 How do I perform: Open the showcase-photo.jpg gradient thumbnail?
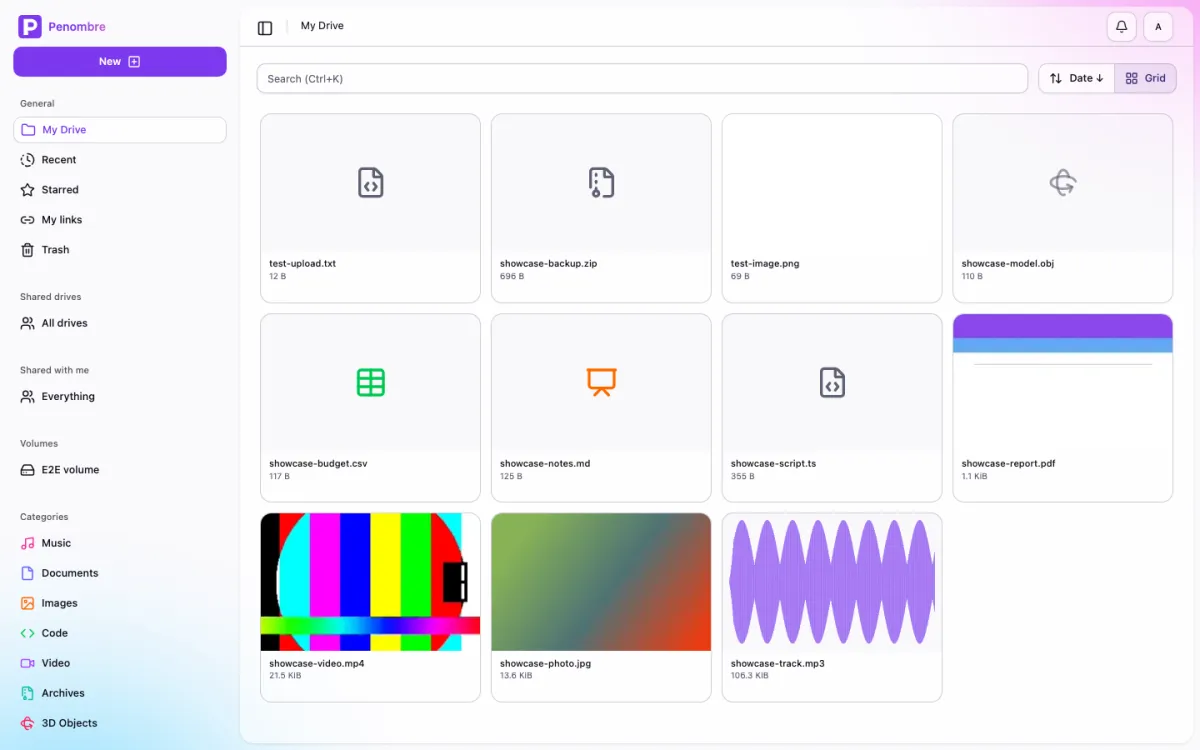[x=601, y=582]
